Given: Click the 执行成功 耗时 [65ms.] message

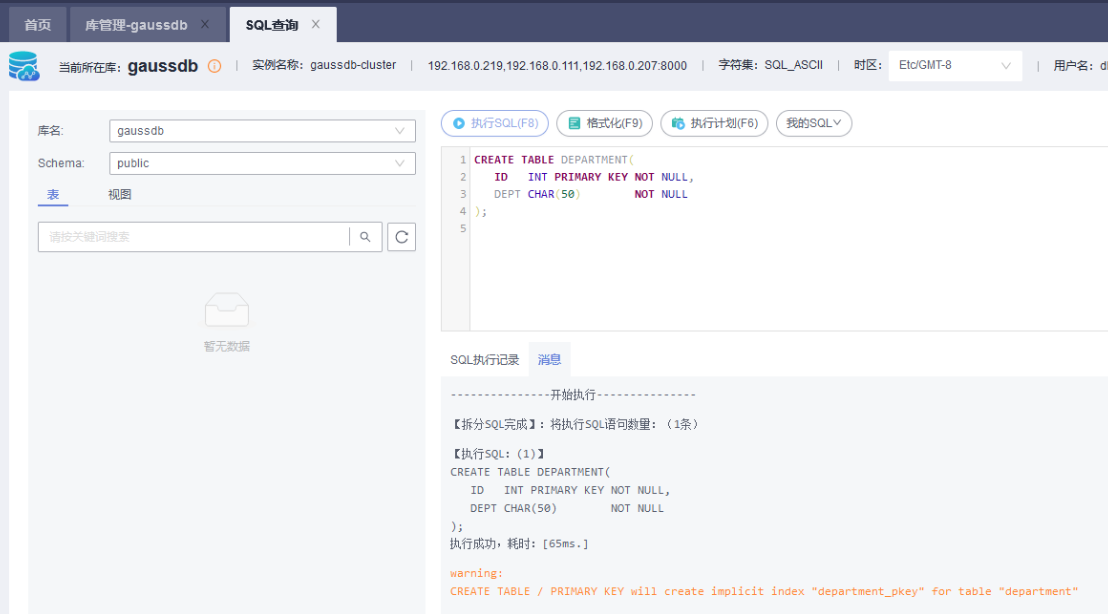Looking at the screenshot, I should tap(519, 543).
